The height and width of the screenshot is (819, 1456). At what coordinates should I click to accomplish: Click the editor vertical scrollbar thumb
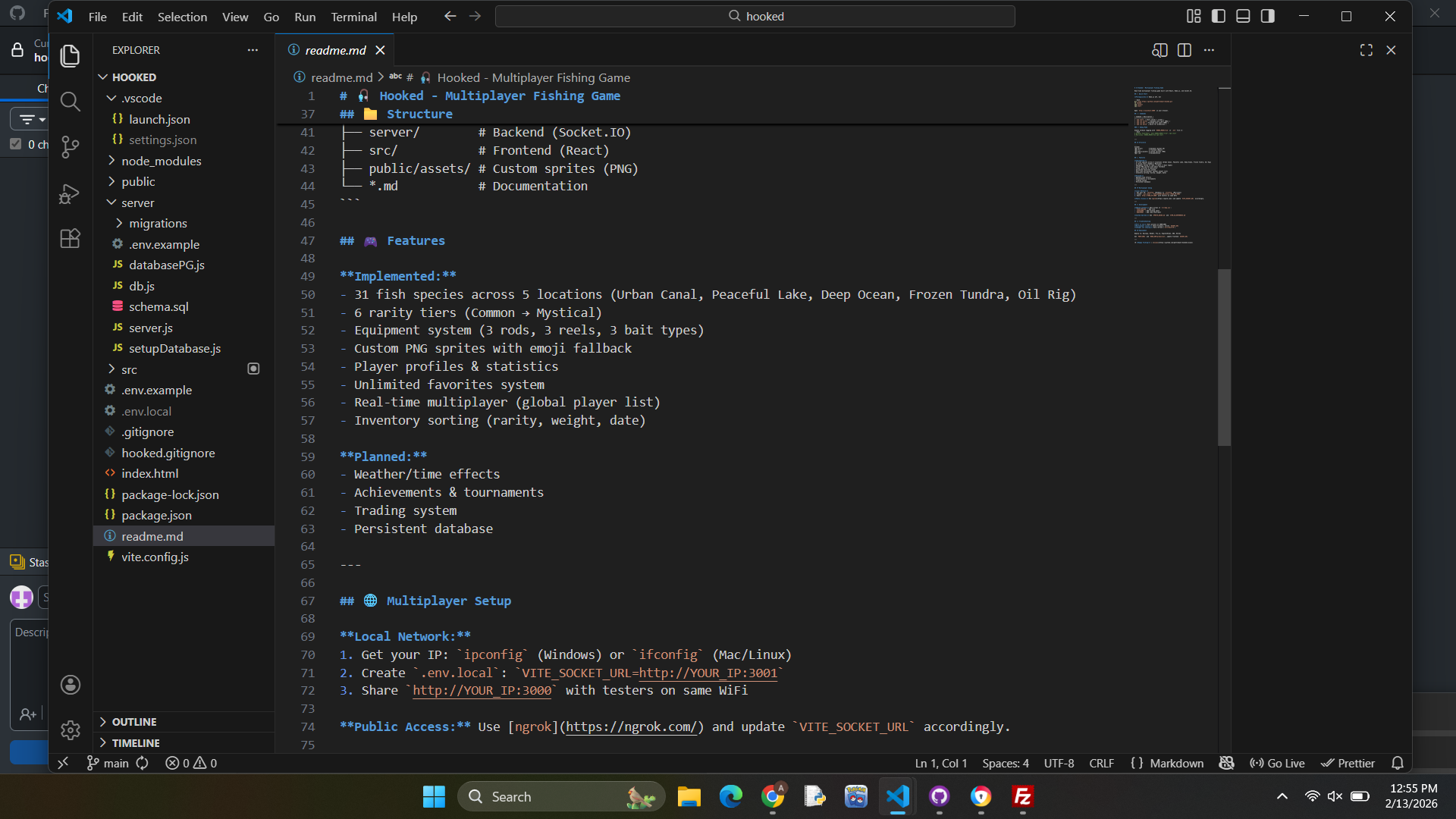click(1224, 357)
